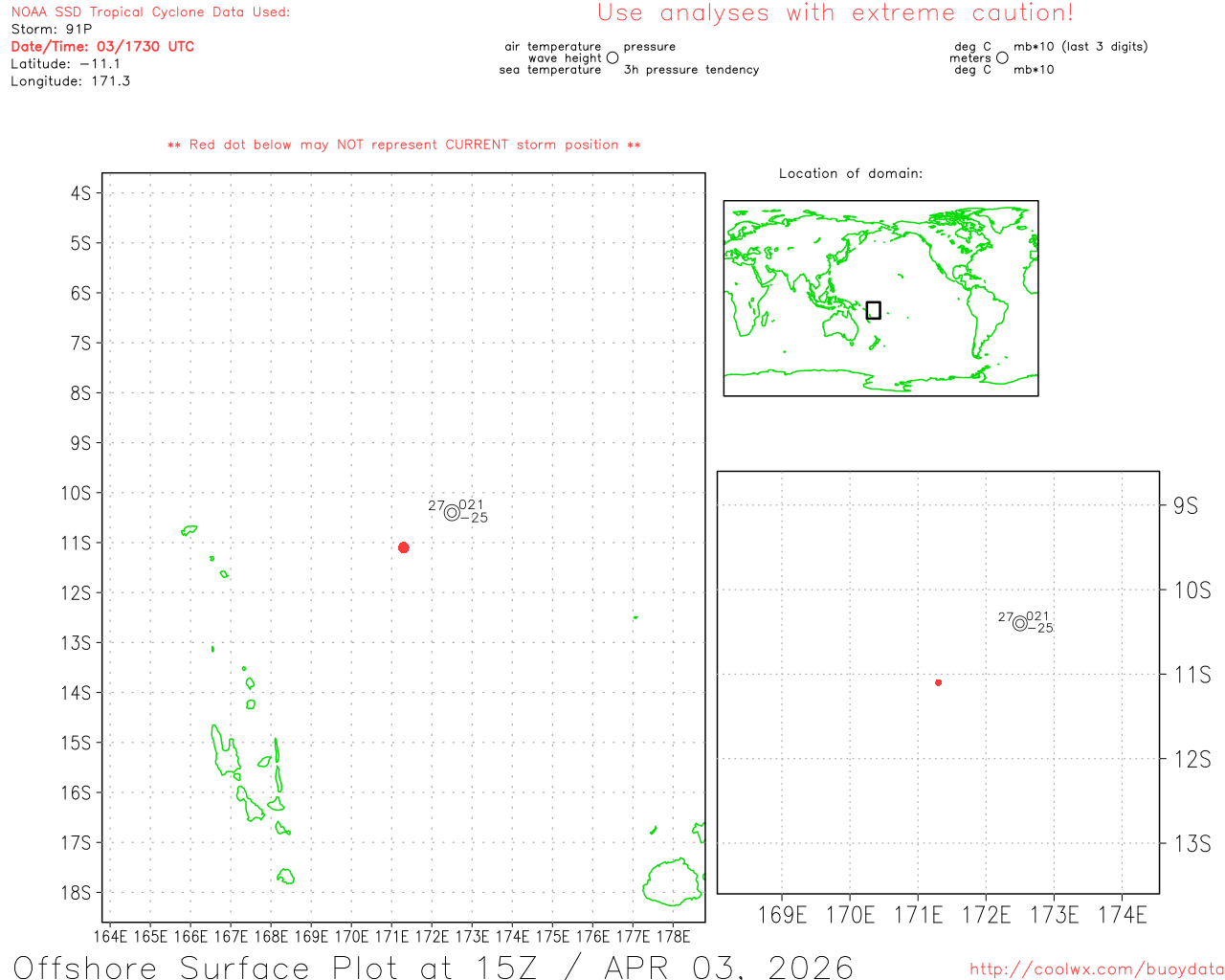Click air temperature value 27 on main map
Screen dimensions: 1225x980
(436, 505)
